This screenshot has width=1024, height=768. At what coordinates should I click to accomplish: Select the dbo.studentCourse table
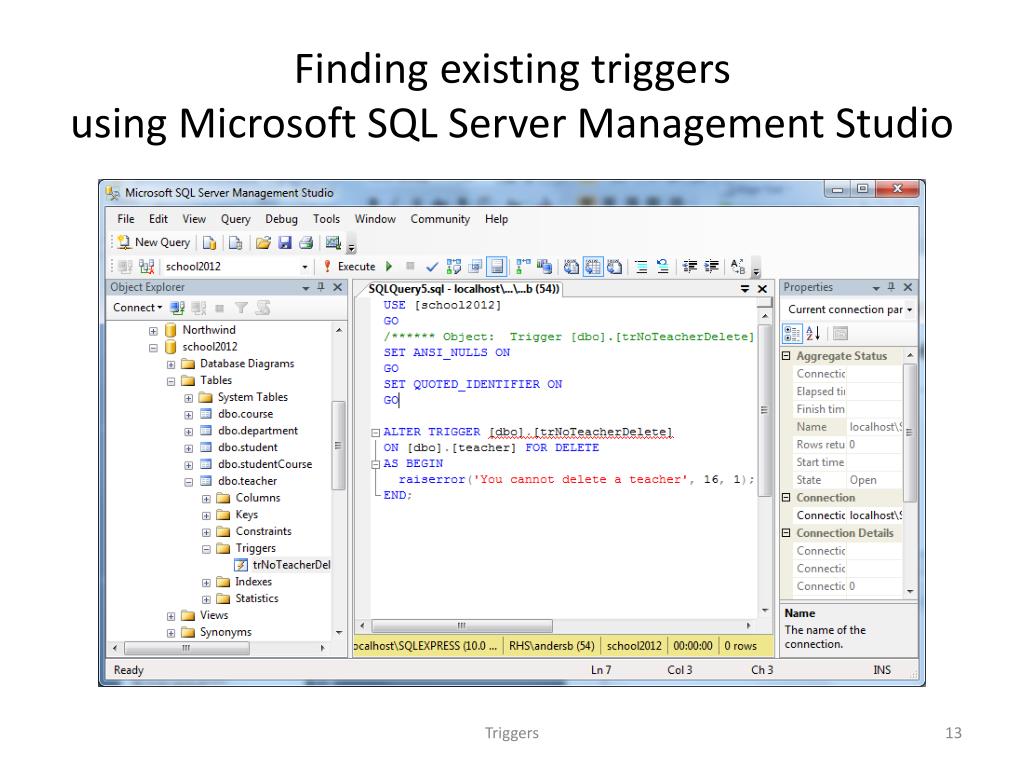pos(256,464)
